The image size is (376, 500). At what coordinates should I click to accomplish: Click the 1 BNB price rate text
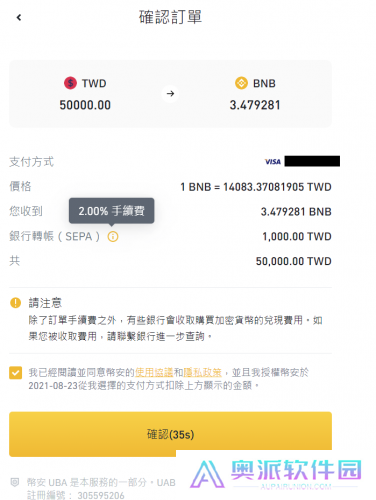pyautogui.click(x=256, y=187)
